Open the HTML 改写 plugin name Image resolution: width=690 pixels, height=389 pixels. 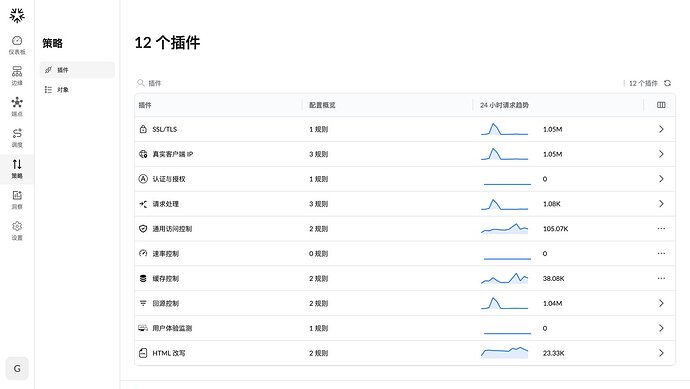pyautogui.click(x=169, y=353)
